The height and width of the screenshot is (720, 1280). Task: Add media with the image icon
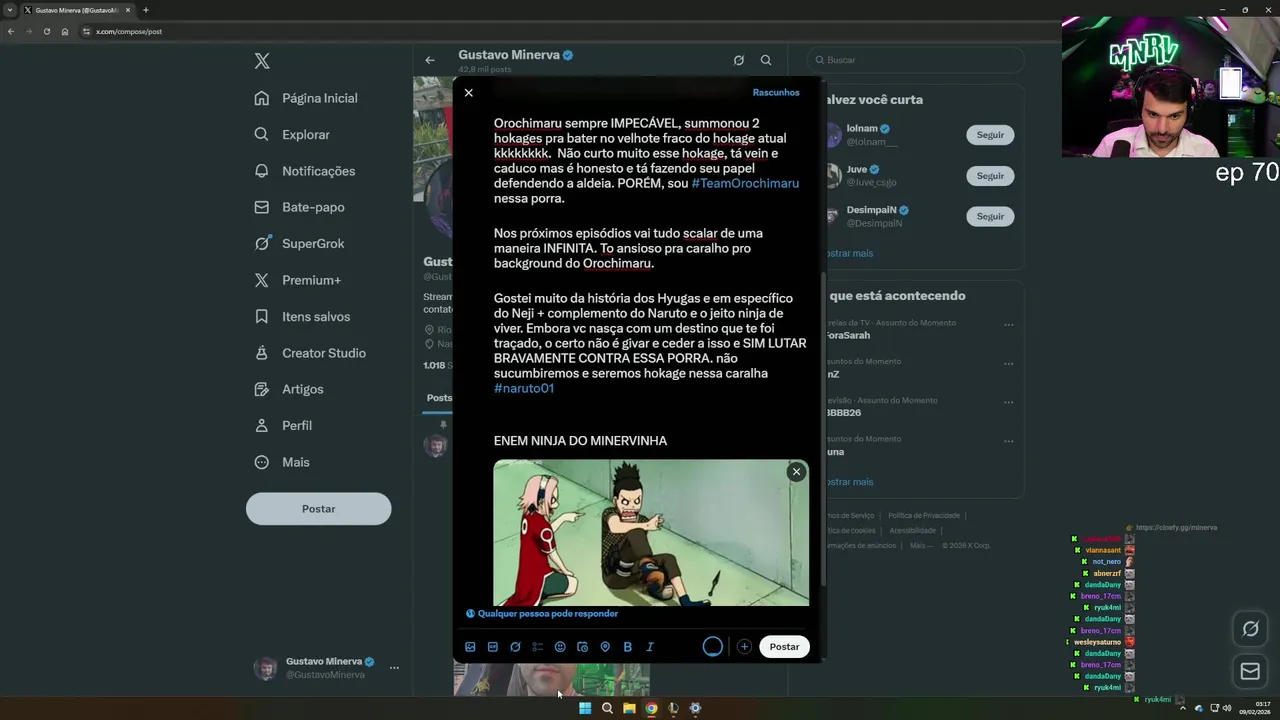(470, 647)
